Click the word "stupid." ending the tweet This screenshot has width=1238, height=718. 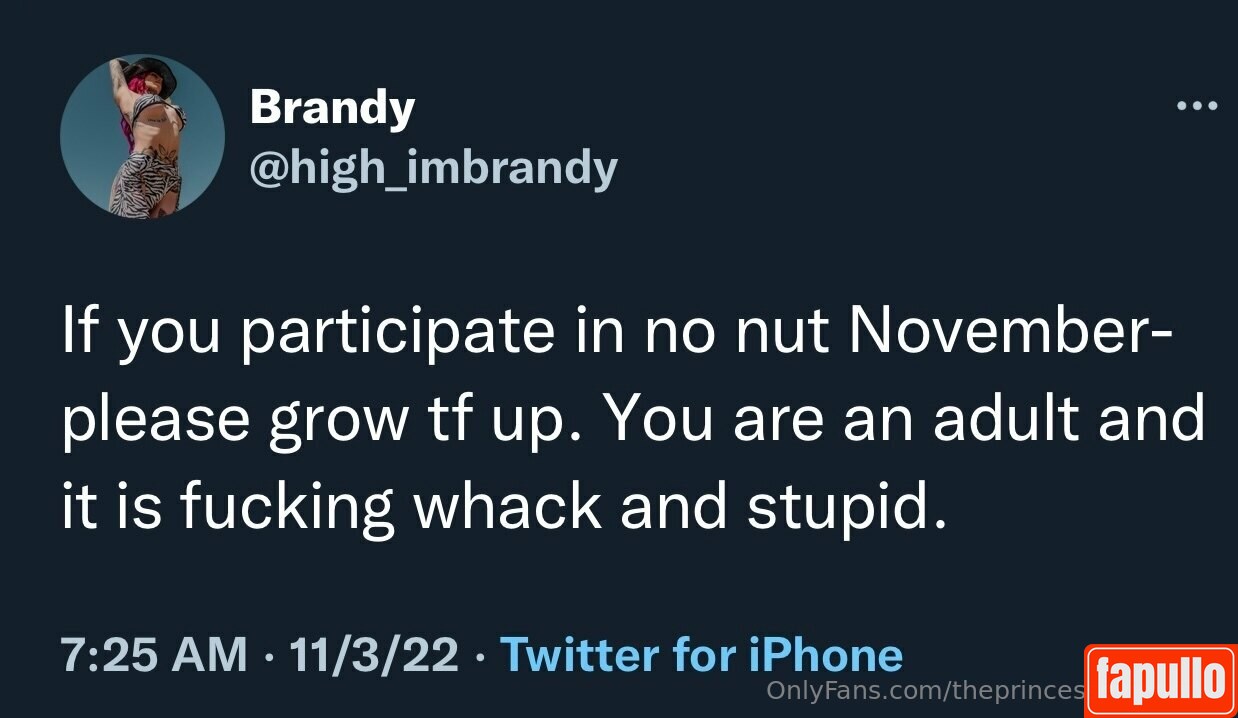coord(845,508)
